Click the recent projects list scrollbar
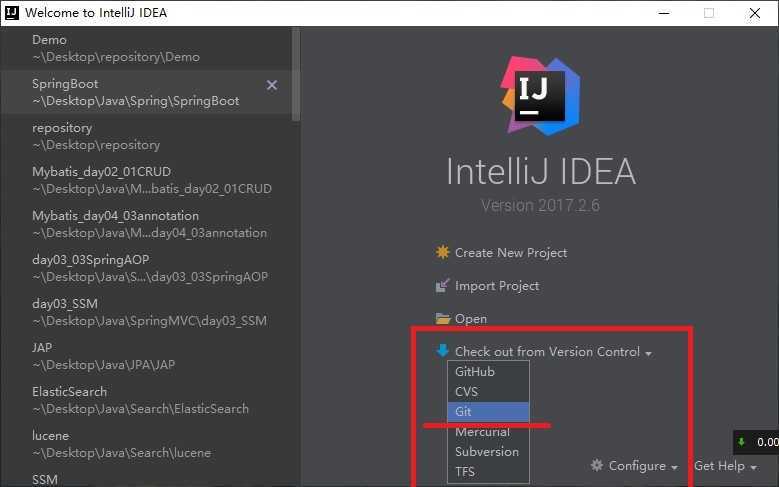 (296, 74)
